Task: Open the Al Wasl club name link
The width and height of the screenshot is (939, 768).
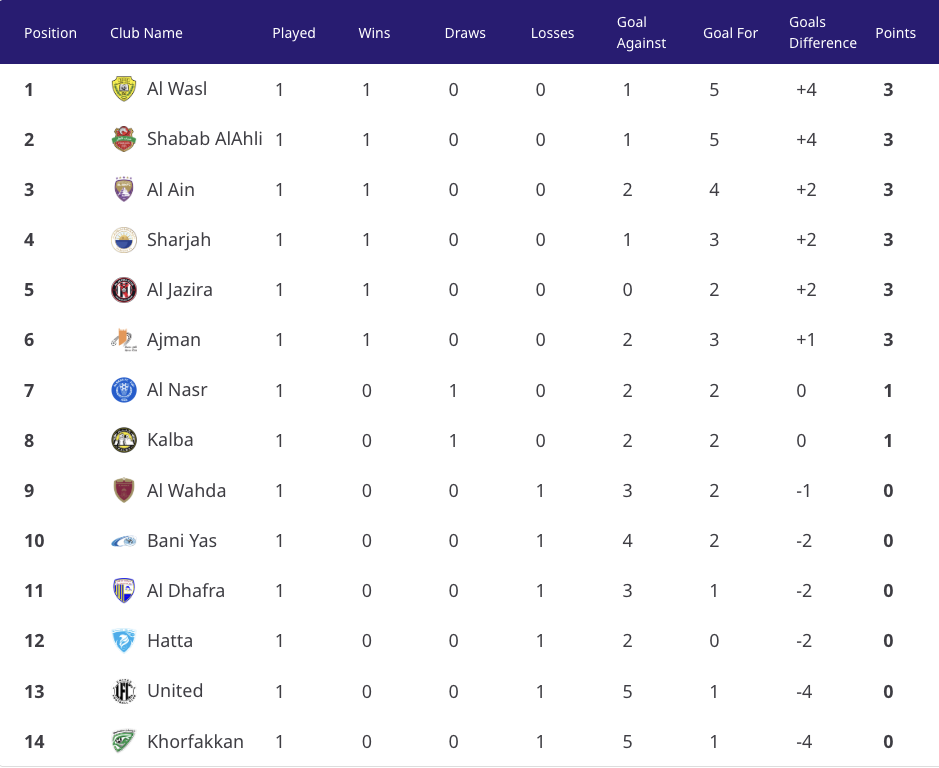Action: [x=177, y=89]
